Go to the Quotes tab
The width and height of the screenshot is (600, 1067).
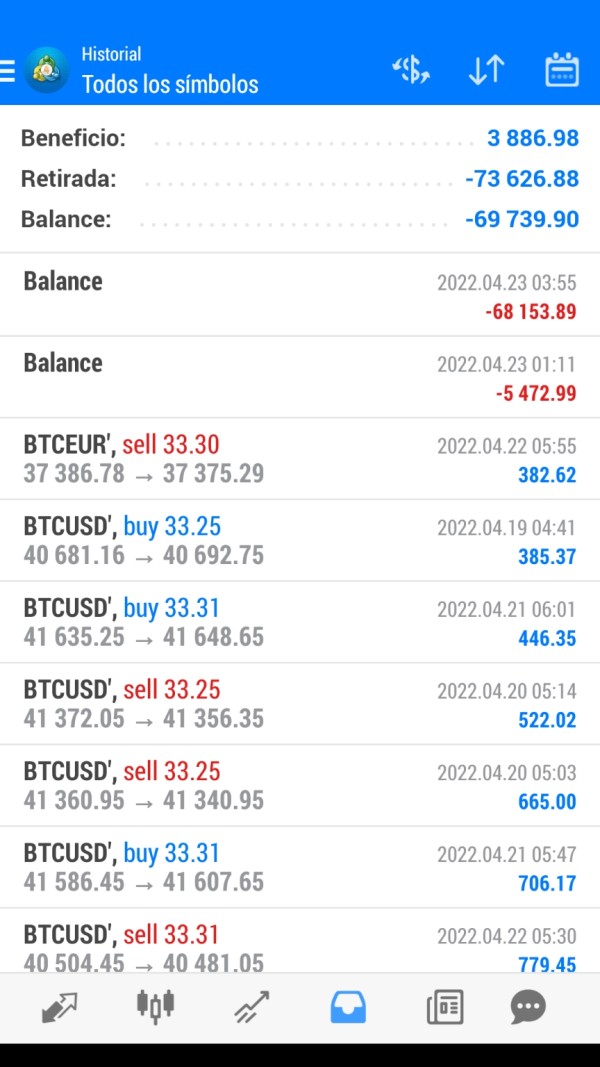tap(60, 1007)
